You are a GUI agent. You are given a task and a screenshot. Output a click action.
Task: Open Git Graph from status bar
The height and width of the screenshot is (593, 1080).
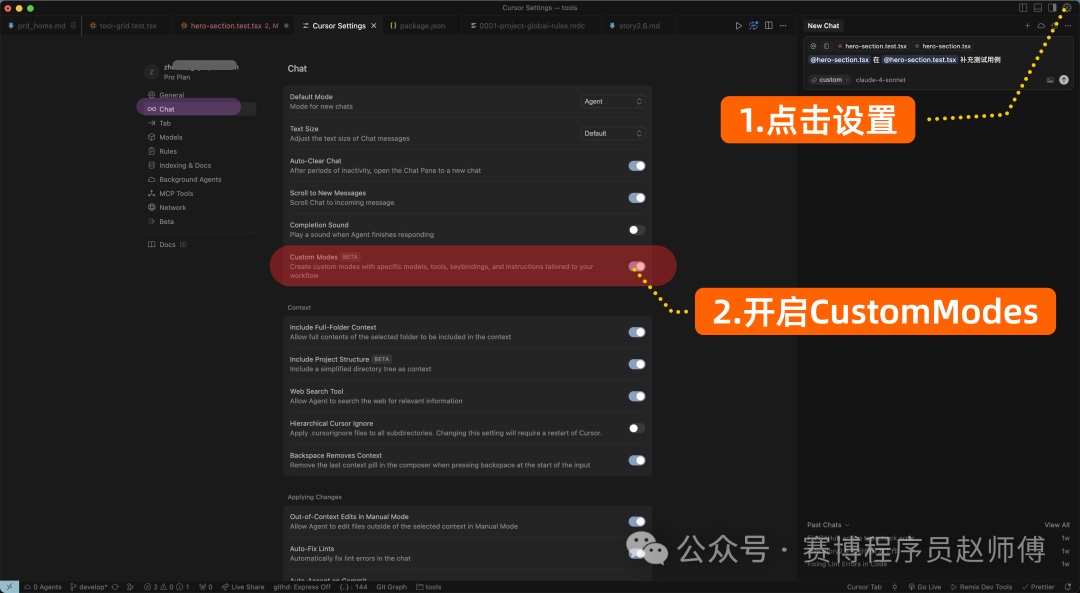[x=391, y=587]
